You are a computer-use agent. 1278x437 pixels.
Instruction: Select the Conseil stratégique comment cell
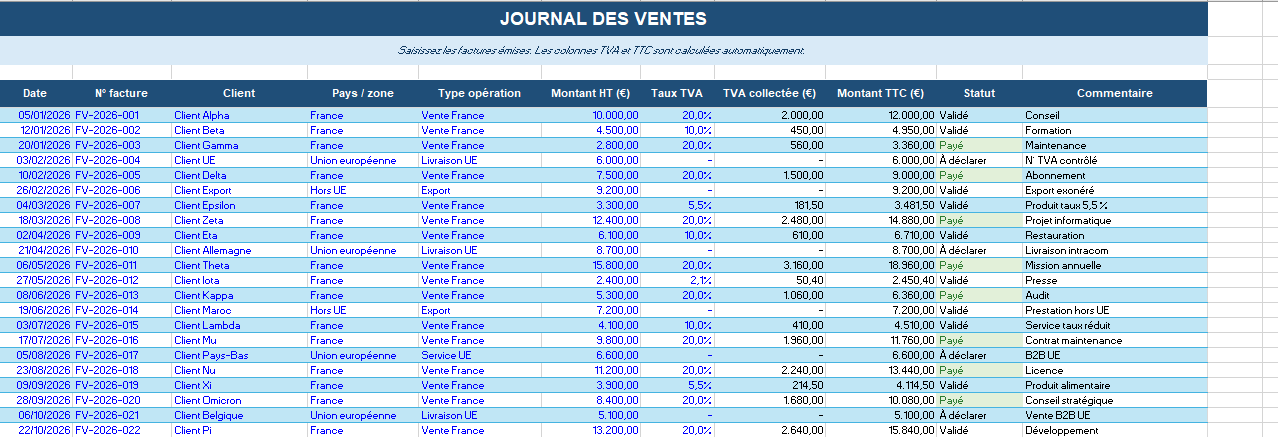[1114, 400]
